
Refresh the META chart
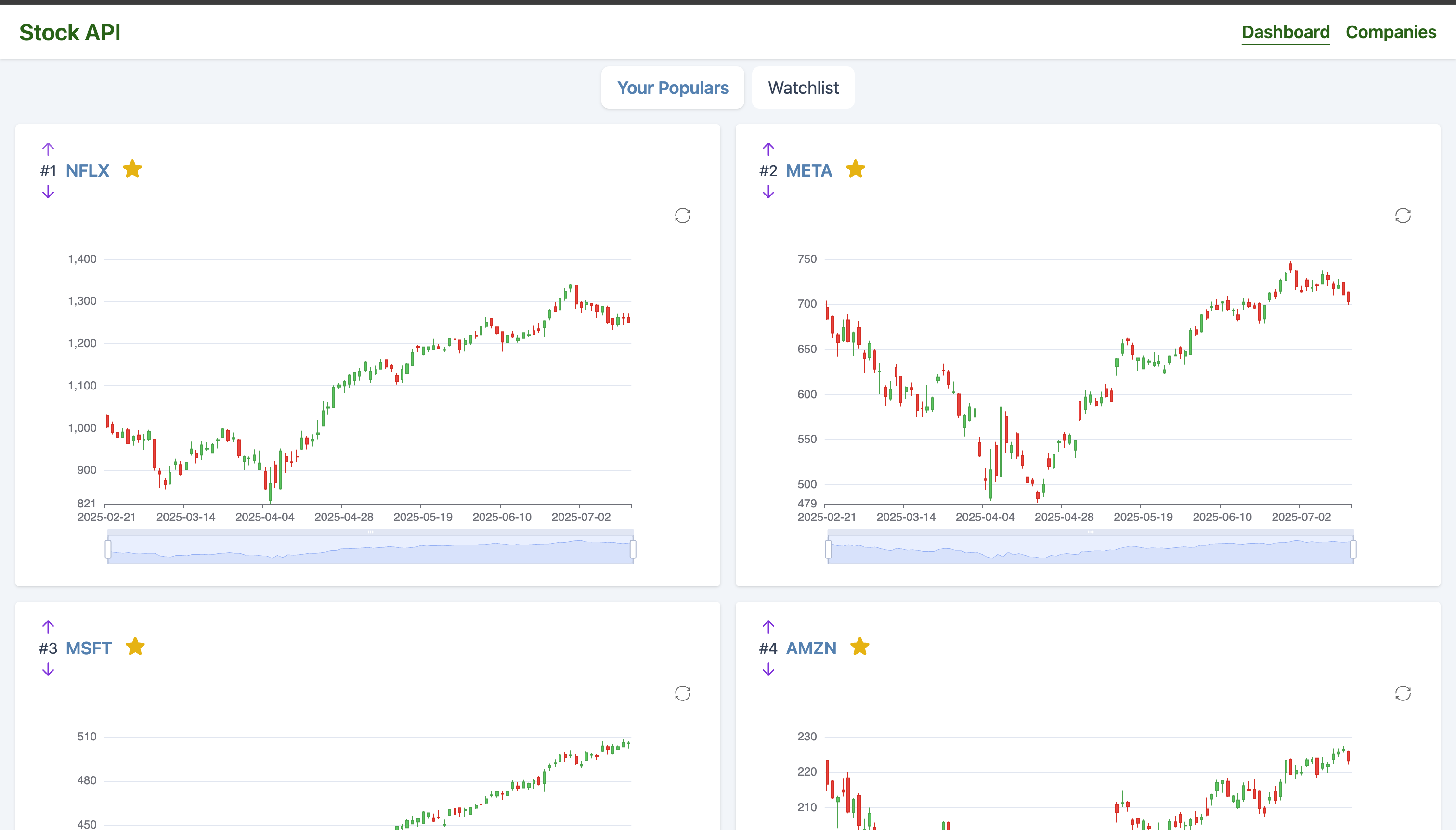click(x=1403, y=216)
